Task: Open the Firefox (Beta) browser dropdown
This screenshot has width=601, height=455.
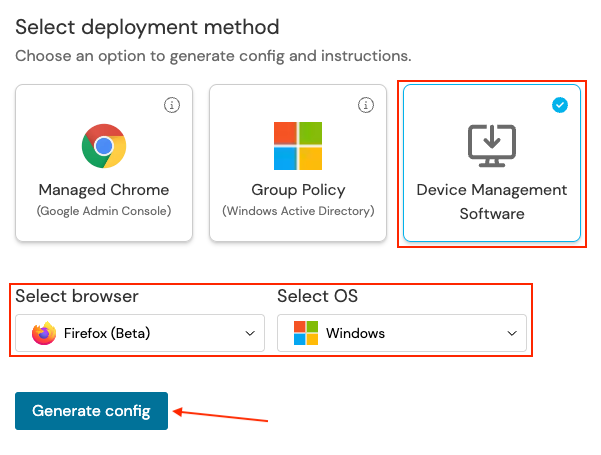Action: point(140,333)
